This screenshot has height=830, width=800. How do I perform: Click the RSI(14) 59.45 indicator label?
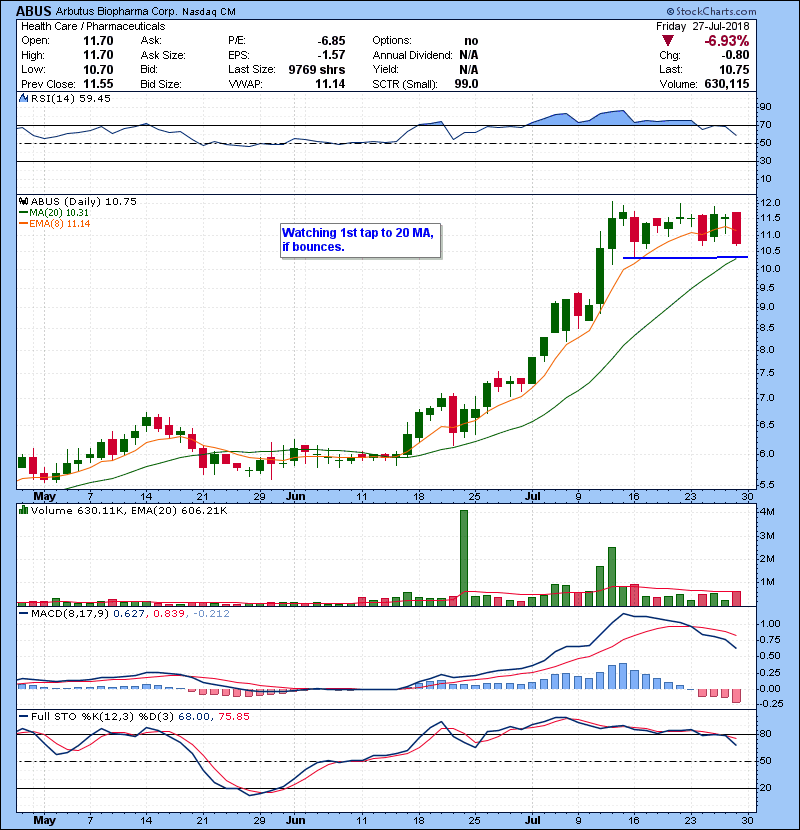(x=70, y=98)
